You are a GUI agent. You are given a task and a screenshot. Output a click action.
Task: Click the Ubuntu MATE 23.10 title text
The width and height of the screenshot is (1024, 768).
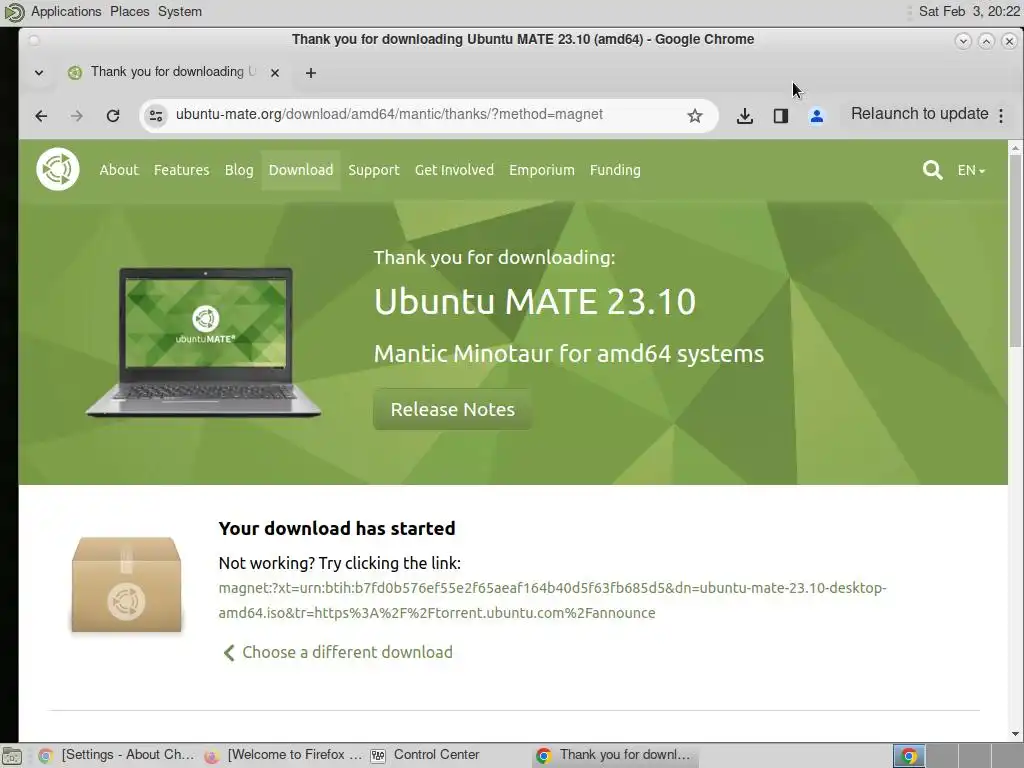(x=535, y=302)
